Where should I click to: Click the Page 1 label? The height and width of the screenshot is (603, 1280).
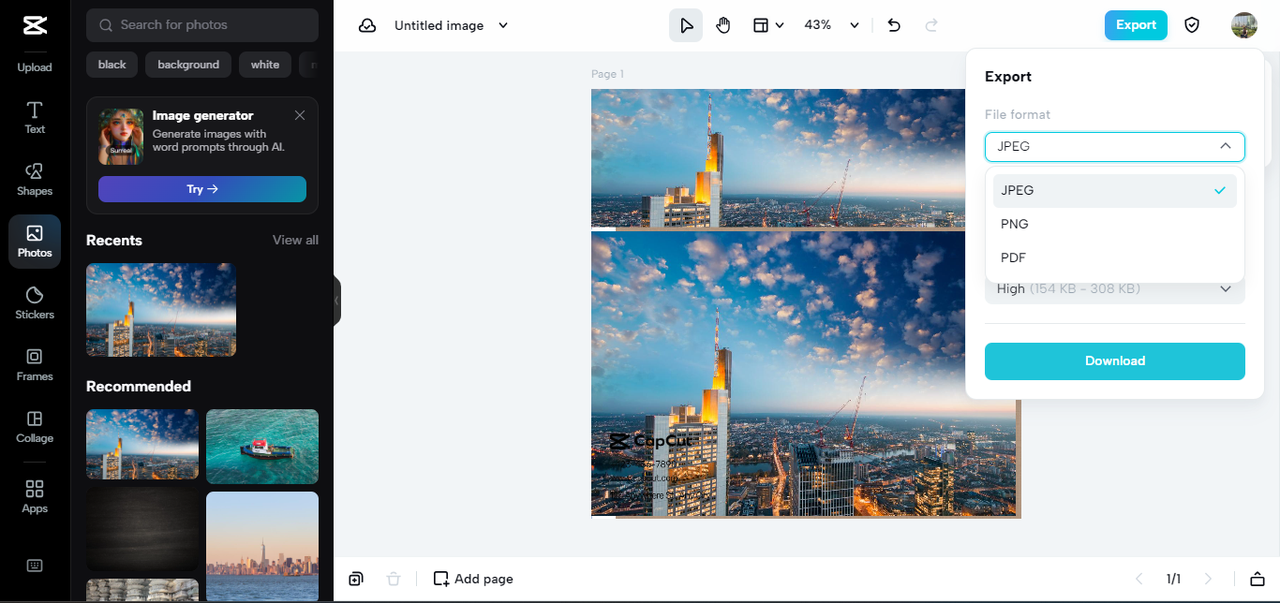pos(607,74)
